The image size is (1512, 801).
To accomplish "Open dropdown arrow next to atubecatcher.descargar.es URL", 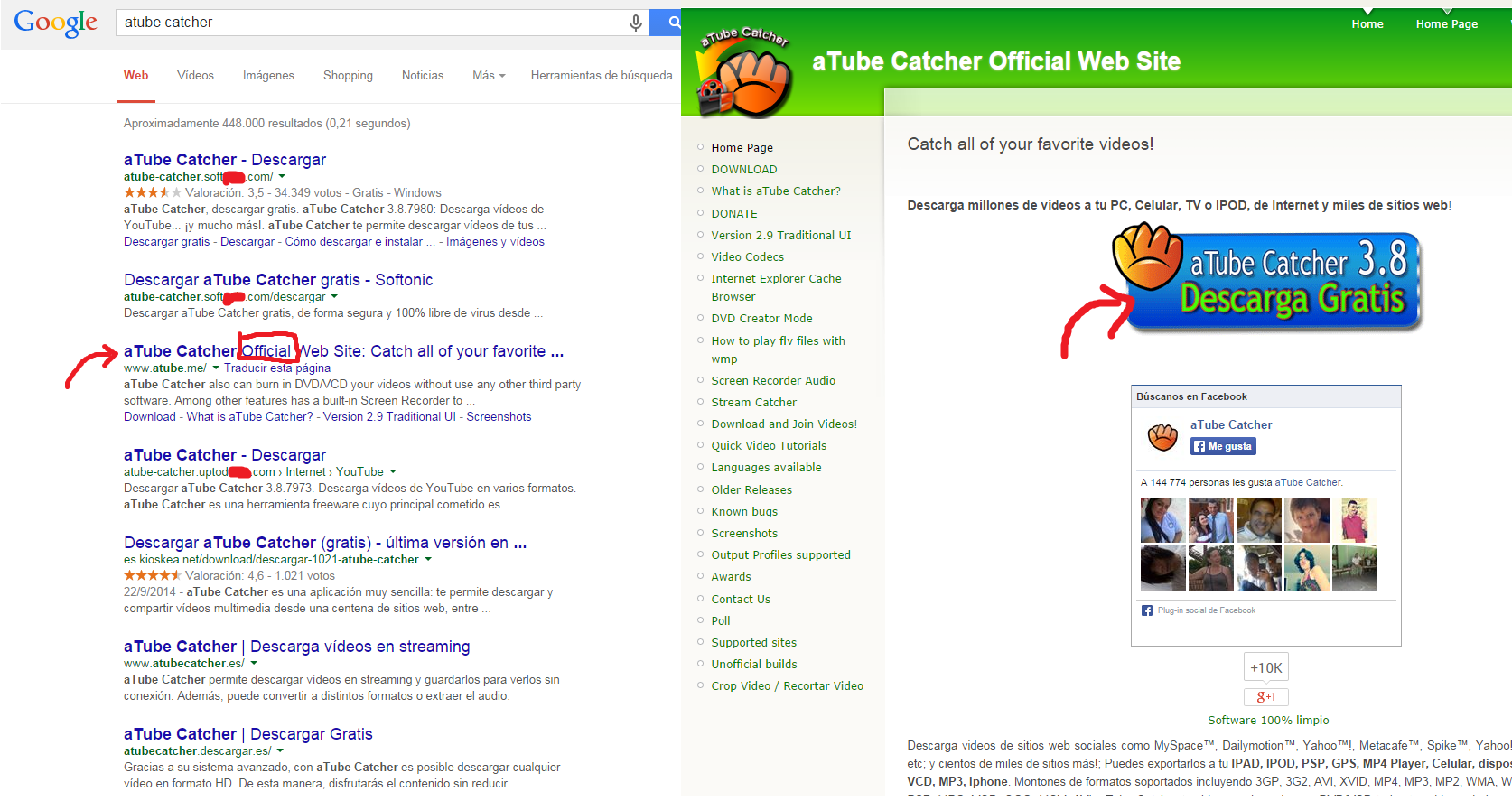I will (x=280, y=751).
